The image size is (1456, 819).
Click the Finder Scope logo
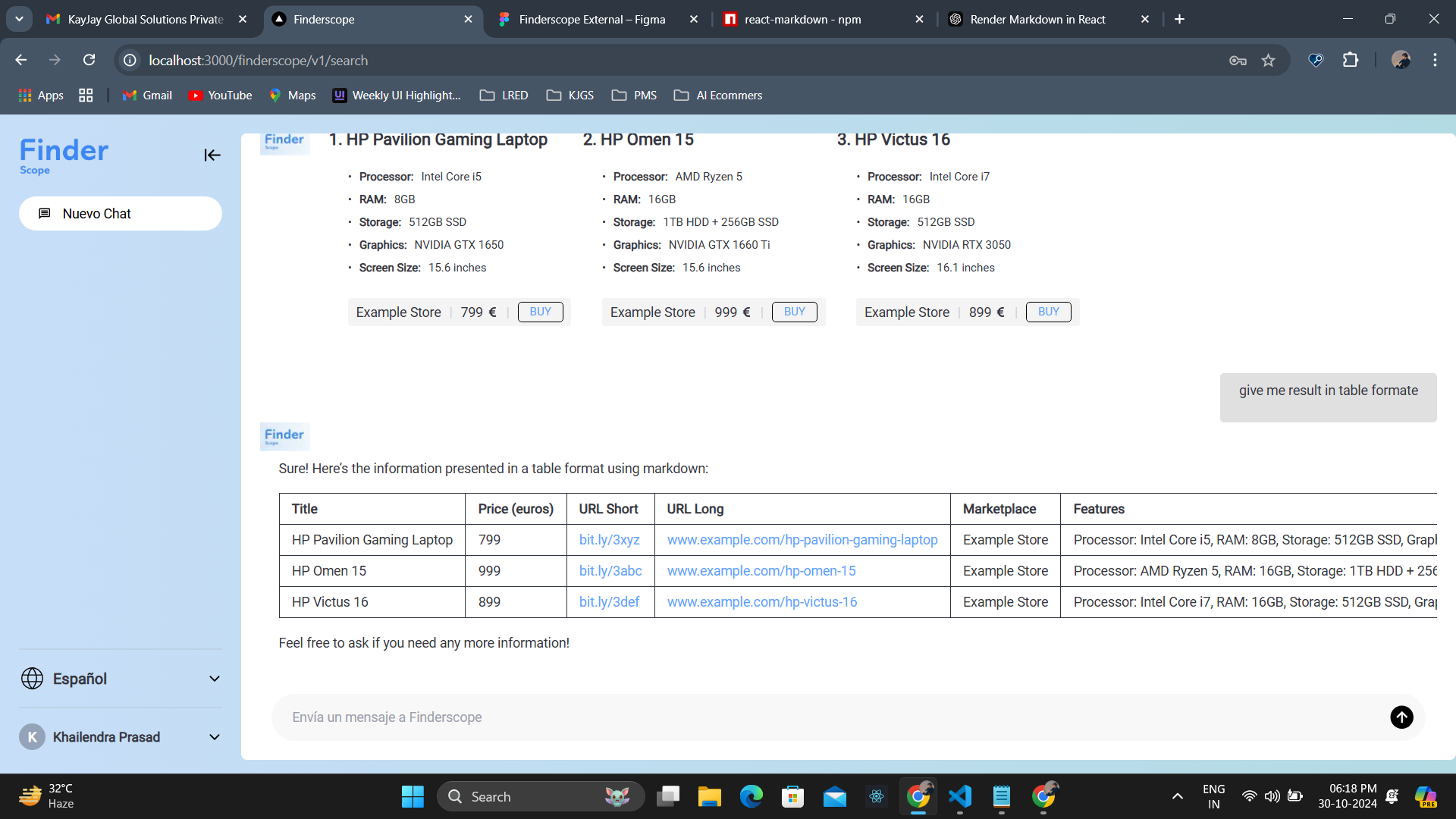[x=64, y=155]
